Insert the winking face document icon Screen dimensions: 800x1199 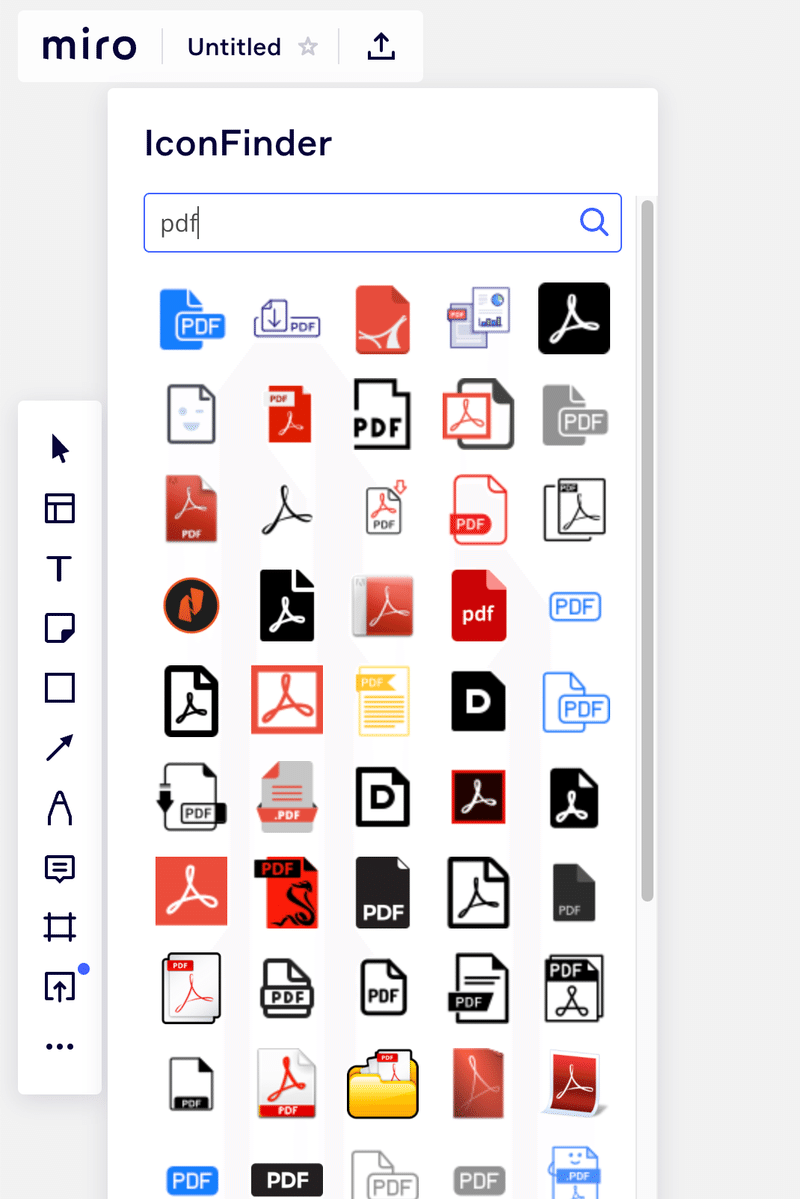pos(191,414)
